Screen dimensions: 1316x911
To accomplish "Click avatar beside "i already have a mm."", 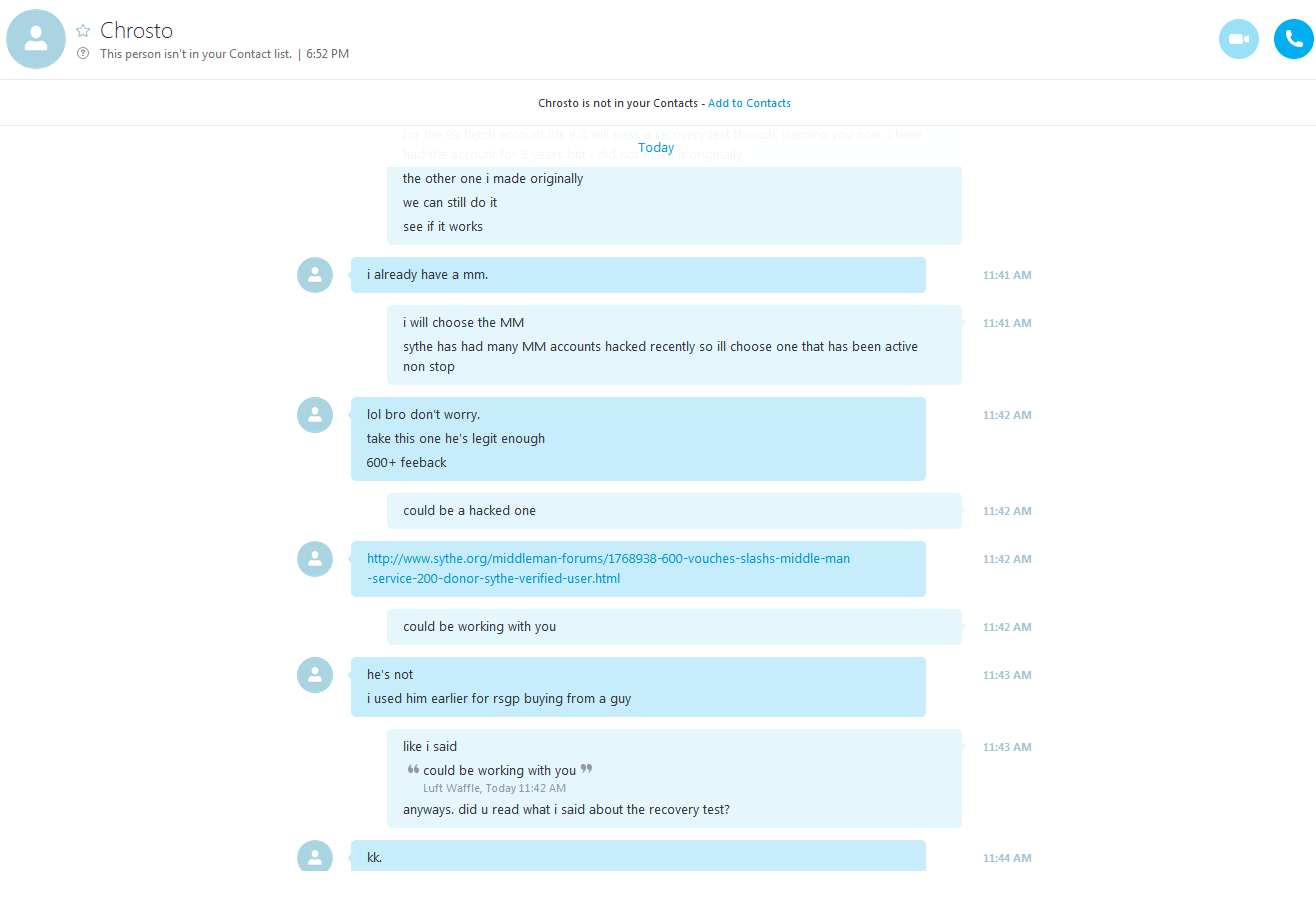I will coord(315,275).
